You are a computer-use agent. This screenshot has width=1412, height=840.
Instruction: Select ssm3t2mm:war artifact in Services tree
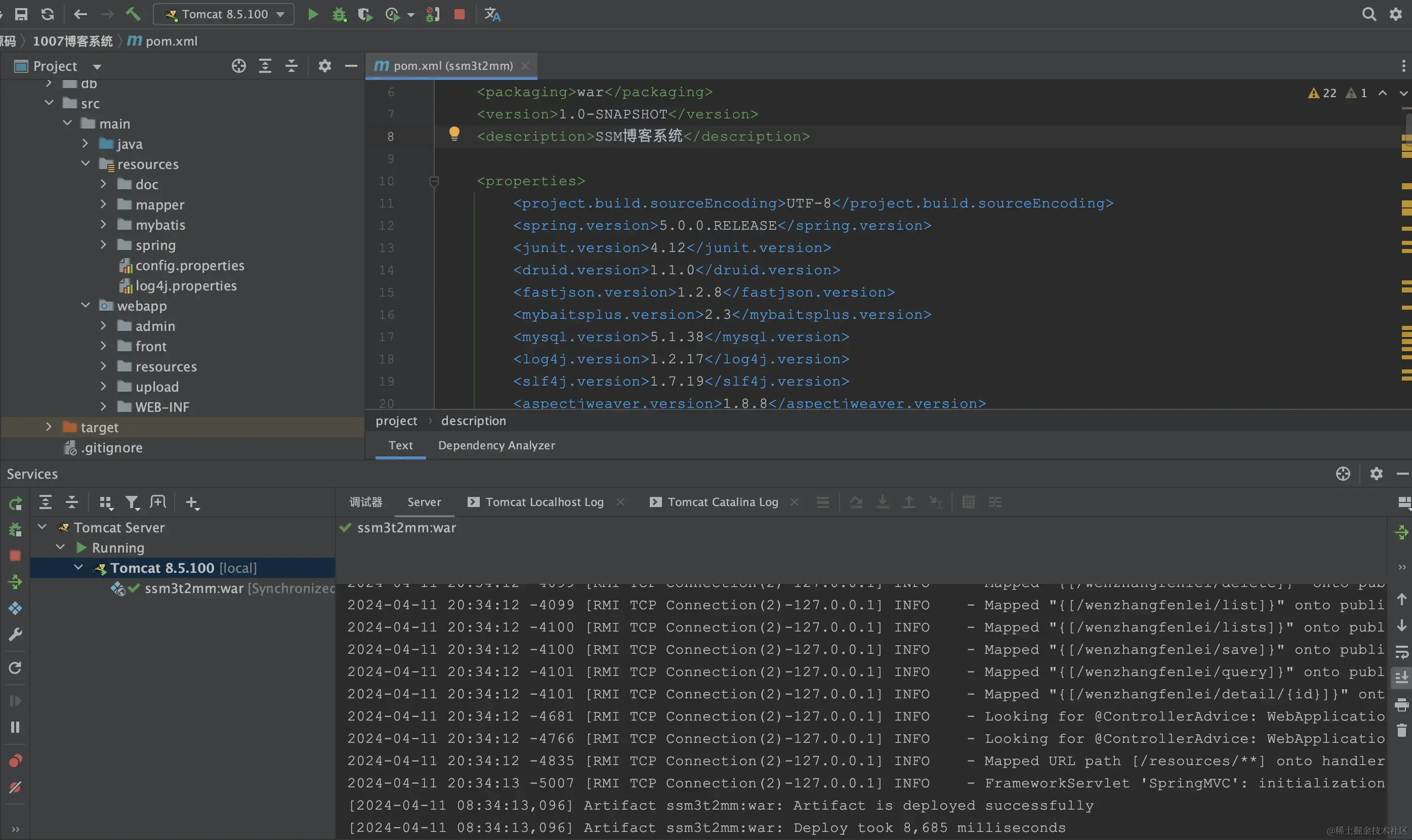[193, 588]
